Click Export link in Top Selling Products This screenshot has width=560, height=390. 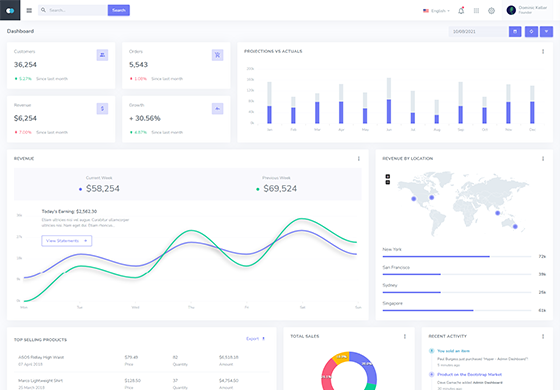tap(256, 339)
